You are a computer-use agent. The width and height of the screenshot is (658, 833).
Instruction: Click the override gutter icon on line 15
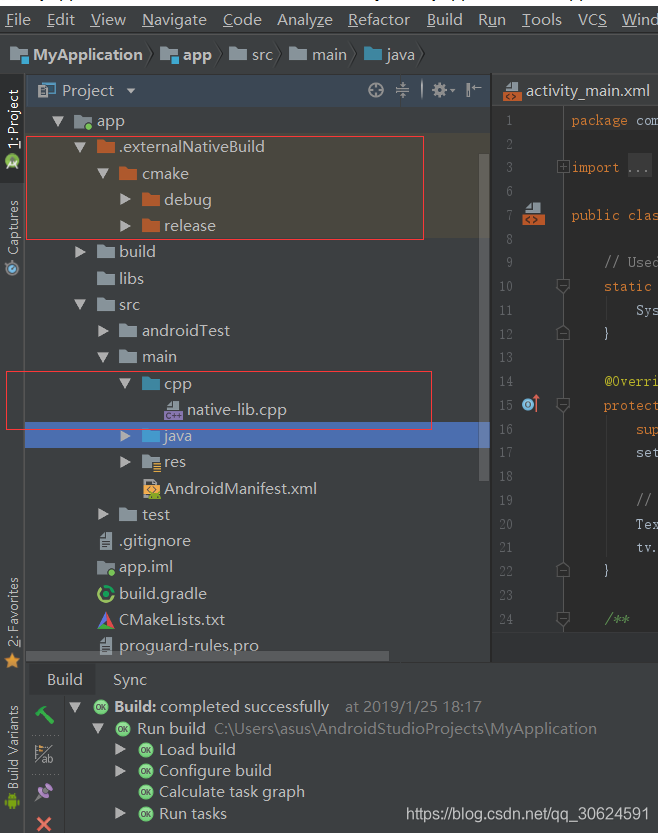[x=531, y=404]
